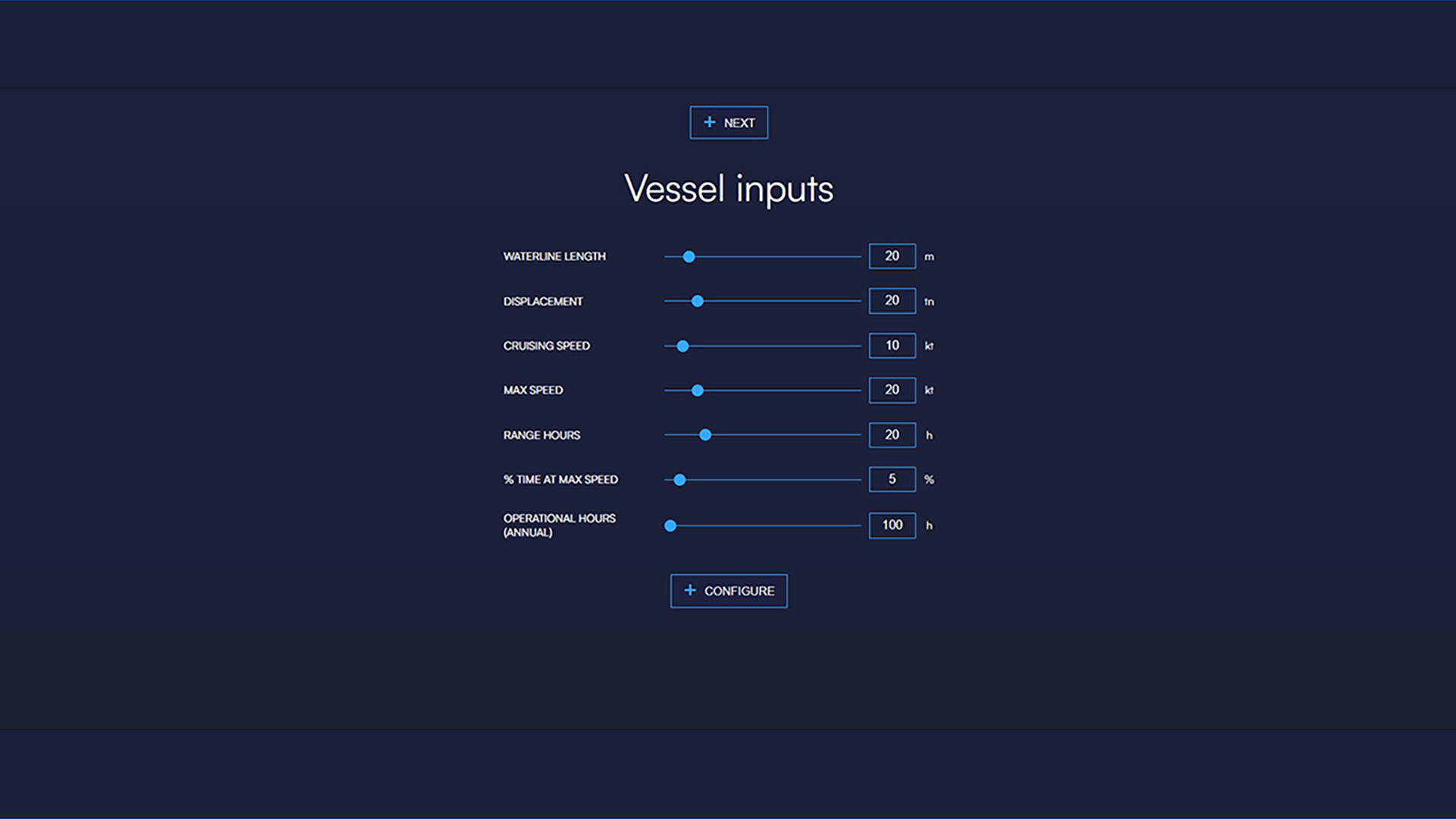1456x819 pixels.
Task: Select the Cruising Speed value field
Action: point(892,346)
